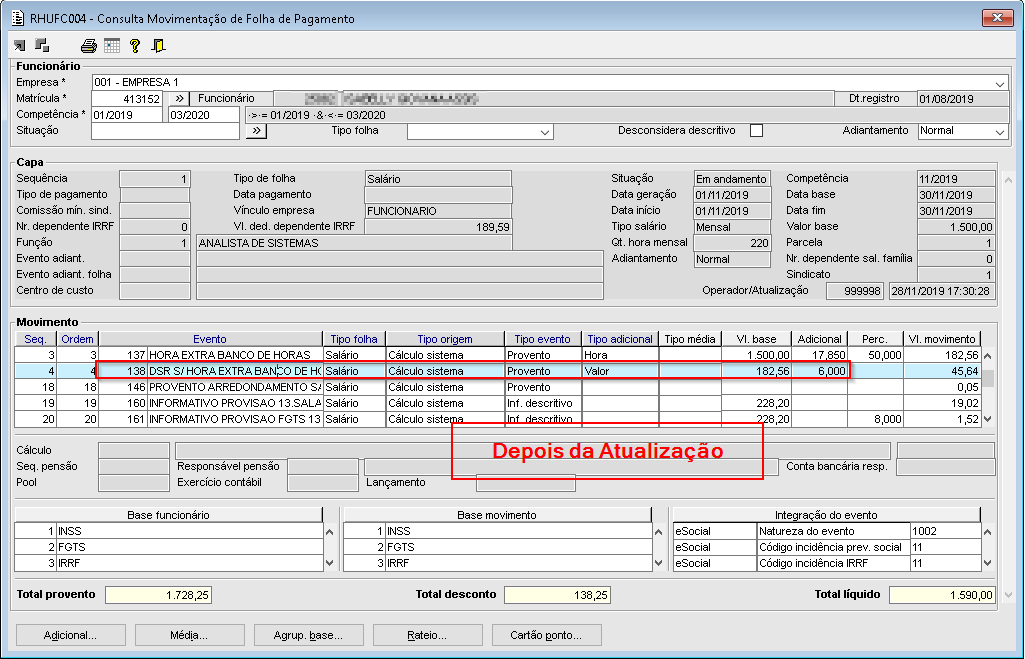Viewport: 1025px width, 659px height.
Task: Open the calendar grid toolbar icon
Action: tap(112, 46)
